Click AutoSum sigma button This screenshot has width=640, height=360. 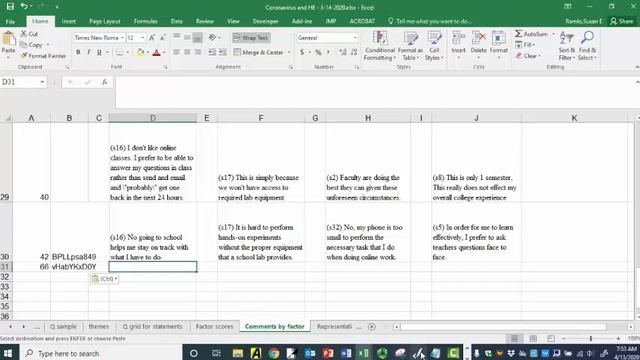(x=531, y=34)
